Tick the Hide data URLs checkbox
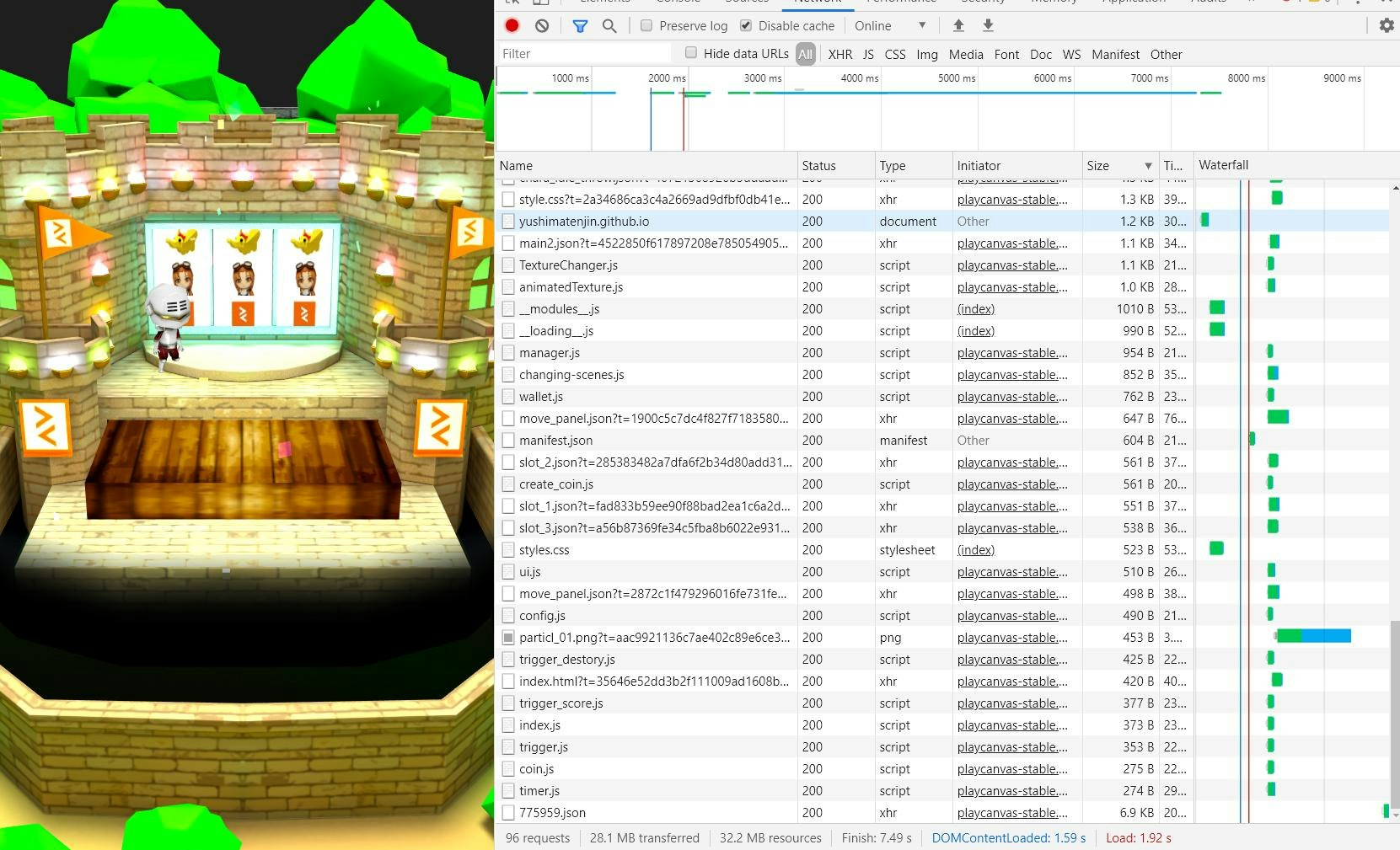1400x850 pixels. pyautogui.click(x=691, y=53)
